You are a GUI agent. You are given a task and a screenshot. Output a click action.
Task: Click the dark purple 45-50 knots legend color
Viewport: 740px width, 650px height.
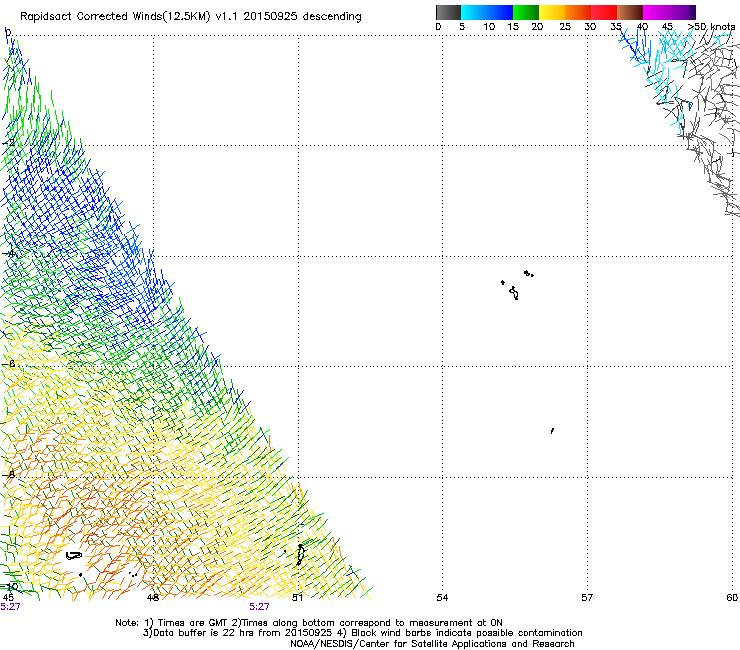click(x=682, y=12)
